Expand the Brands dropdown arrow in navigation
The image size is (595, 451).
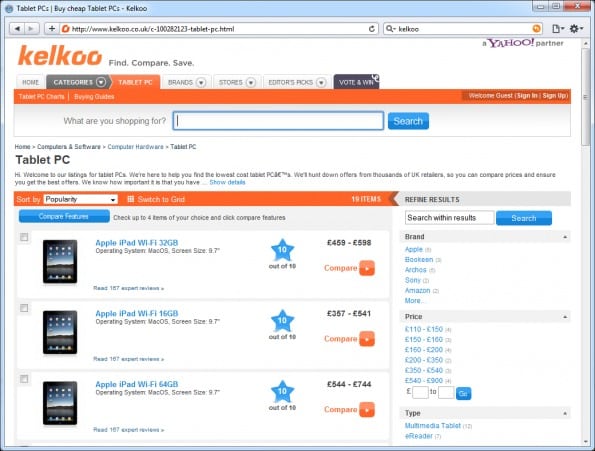(x=201, y=82)
